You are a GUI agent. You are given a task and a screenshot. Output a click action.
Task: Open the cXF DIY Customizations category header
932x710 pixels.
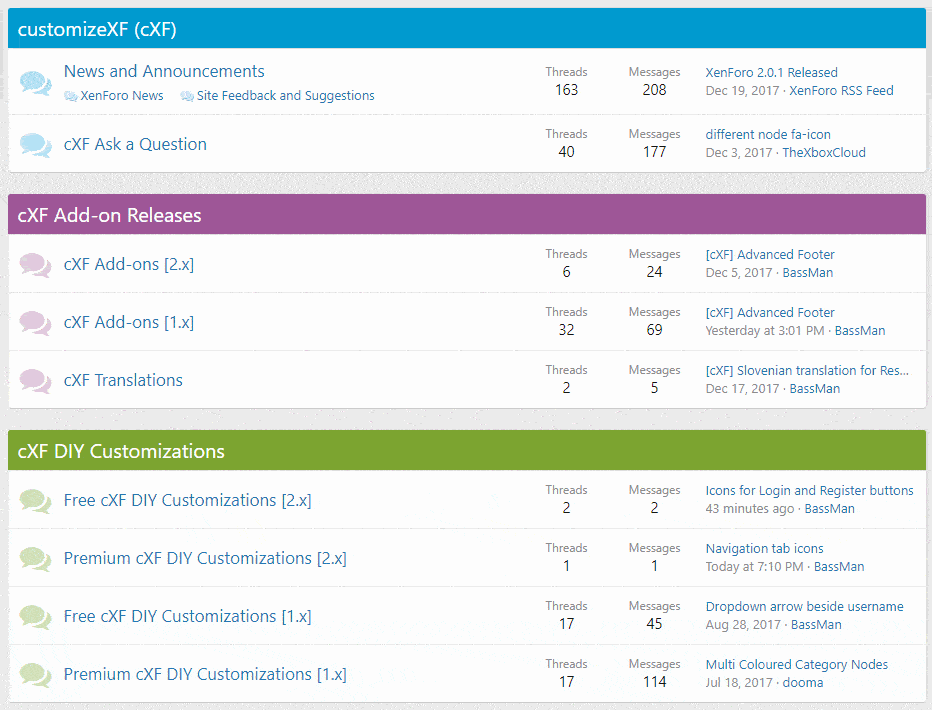121,451
